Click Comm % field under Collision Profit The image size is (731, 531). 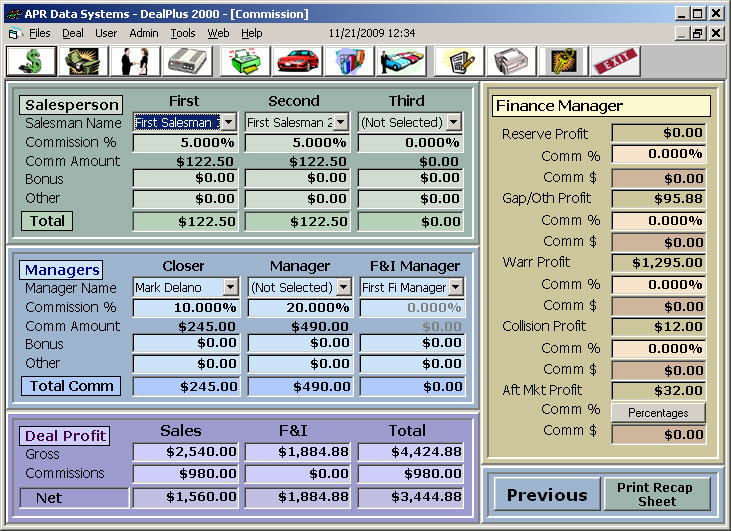[x=659, y=348]
